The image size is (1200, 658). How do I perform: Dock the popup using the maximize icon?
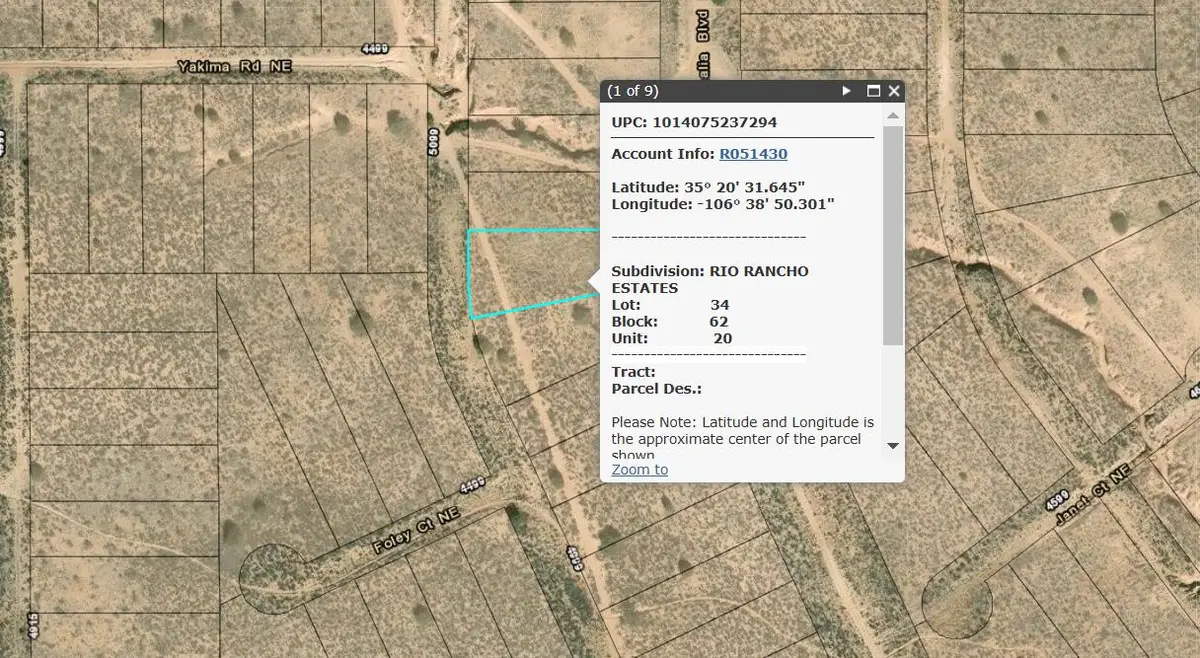pyautogui.click(x=871, y=90)
